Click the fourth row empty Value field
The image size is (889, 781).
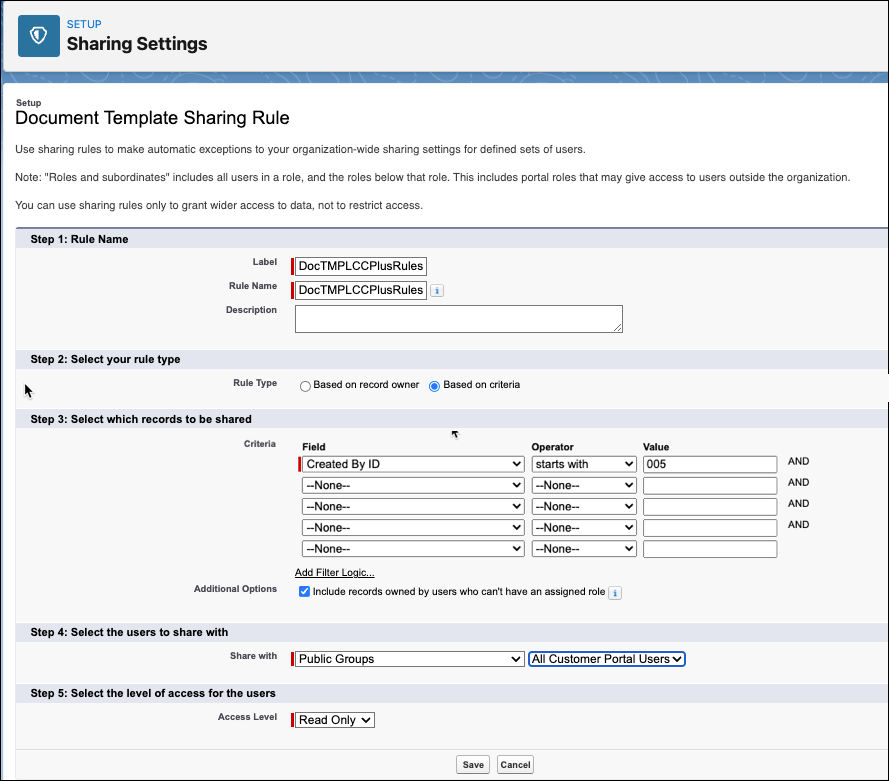(710, 528)
